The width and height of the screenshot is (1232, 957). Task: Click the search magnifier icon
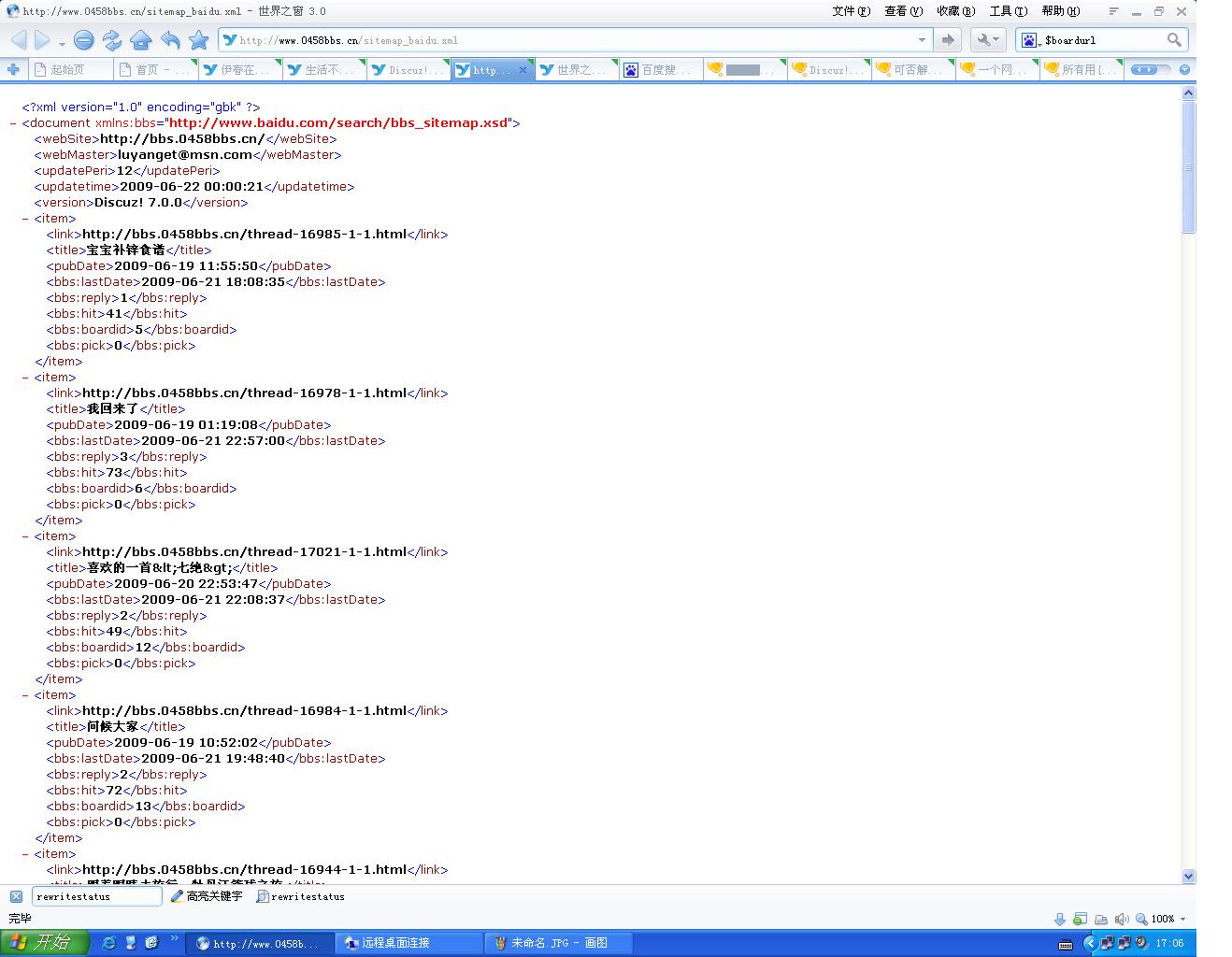(1174, 40)
